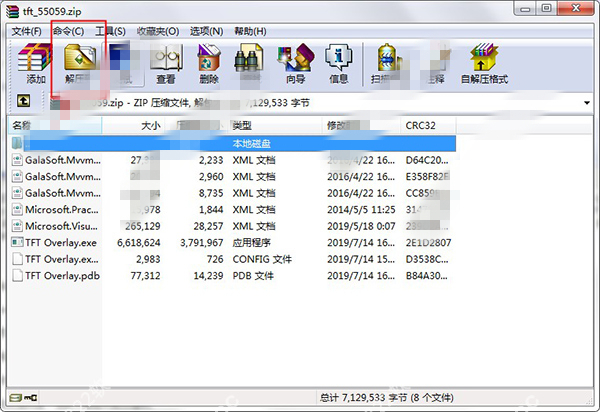Click the TFT Overlay.exe application file icon
Viewport: 600px width, 412px height.
pyautogui.click(x=17, y=242)
